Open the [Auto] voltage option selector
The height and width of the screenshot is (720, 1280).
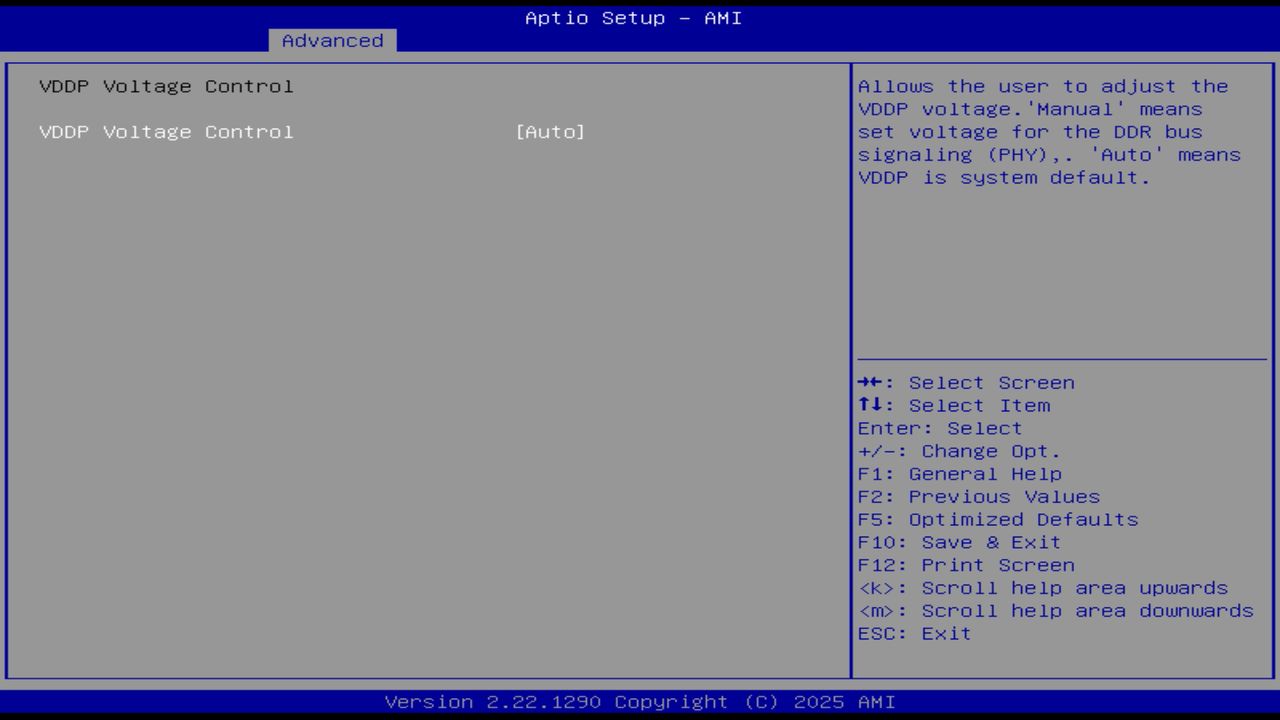point(551,131)
